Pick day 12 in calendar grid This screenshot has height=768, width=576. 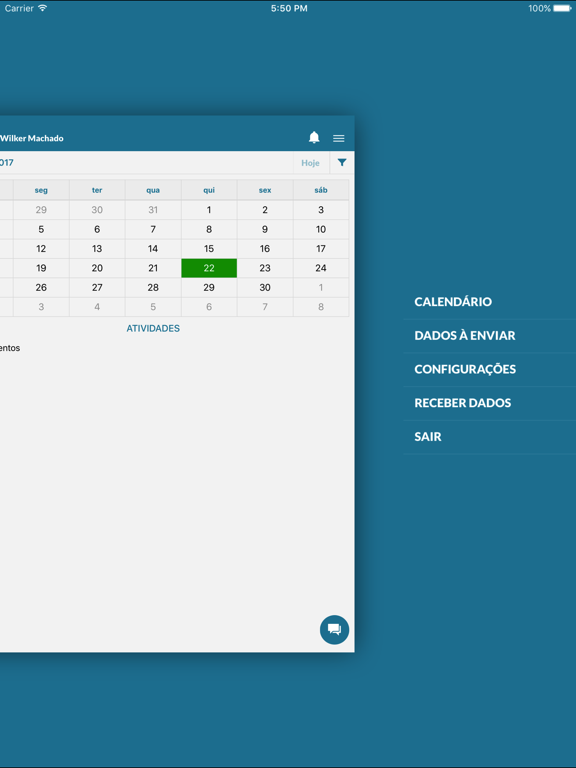41,249
